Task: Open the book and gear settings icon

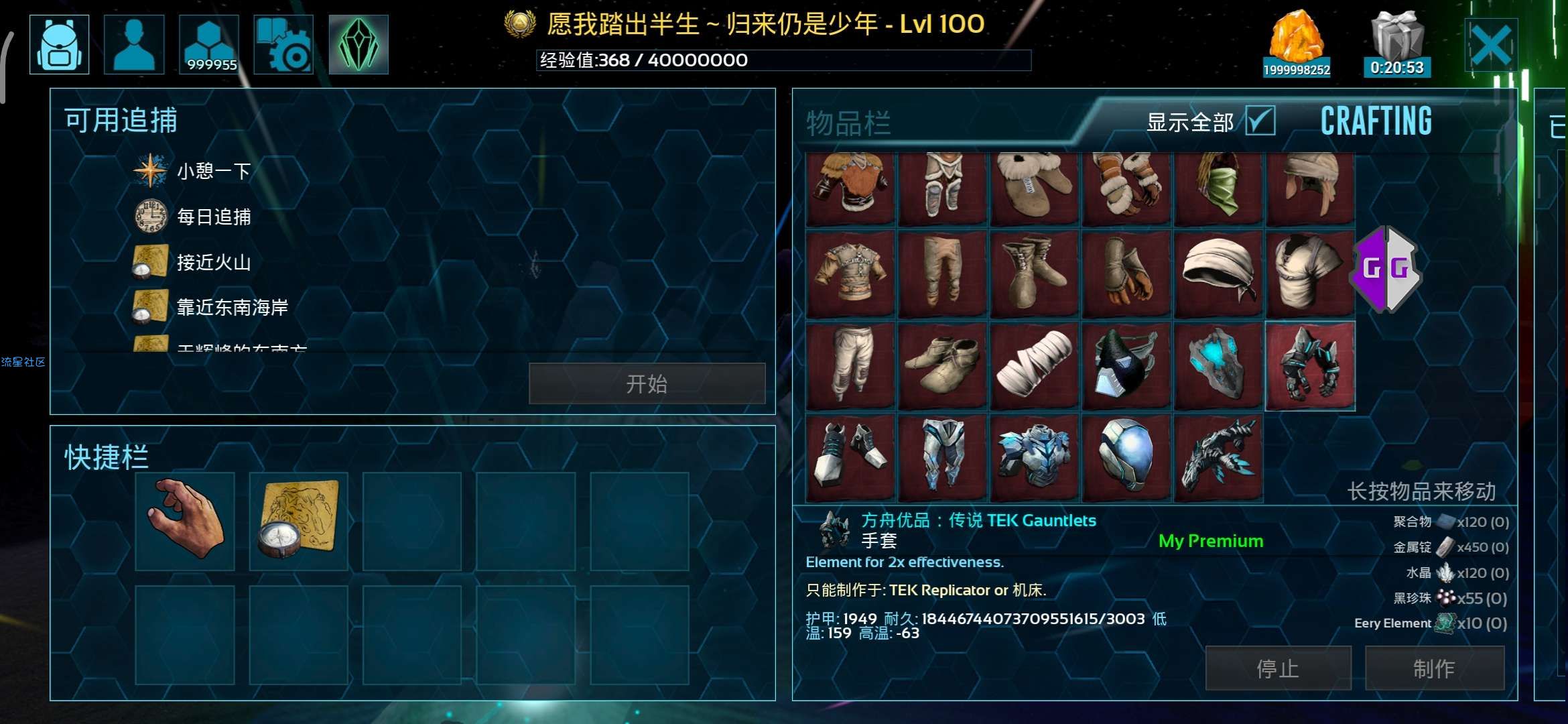Action: coord(283,44)
